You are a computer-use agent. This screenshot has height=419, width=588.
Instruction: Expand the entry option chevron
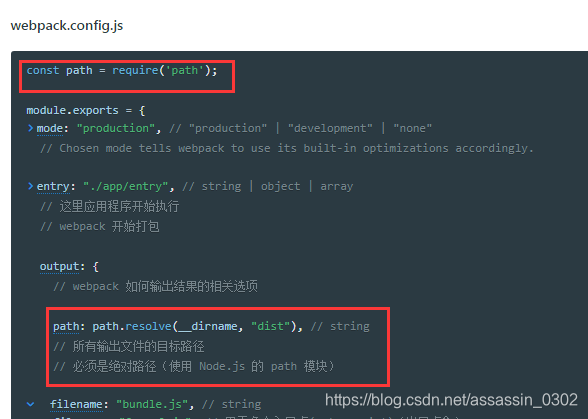click(30, 186)
